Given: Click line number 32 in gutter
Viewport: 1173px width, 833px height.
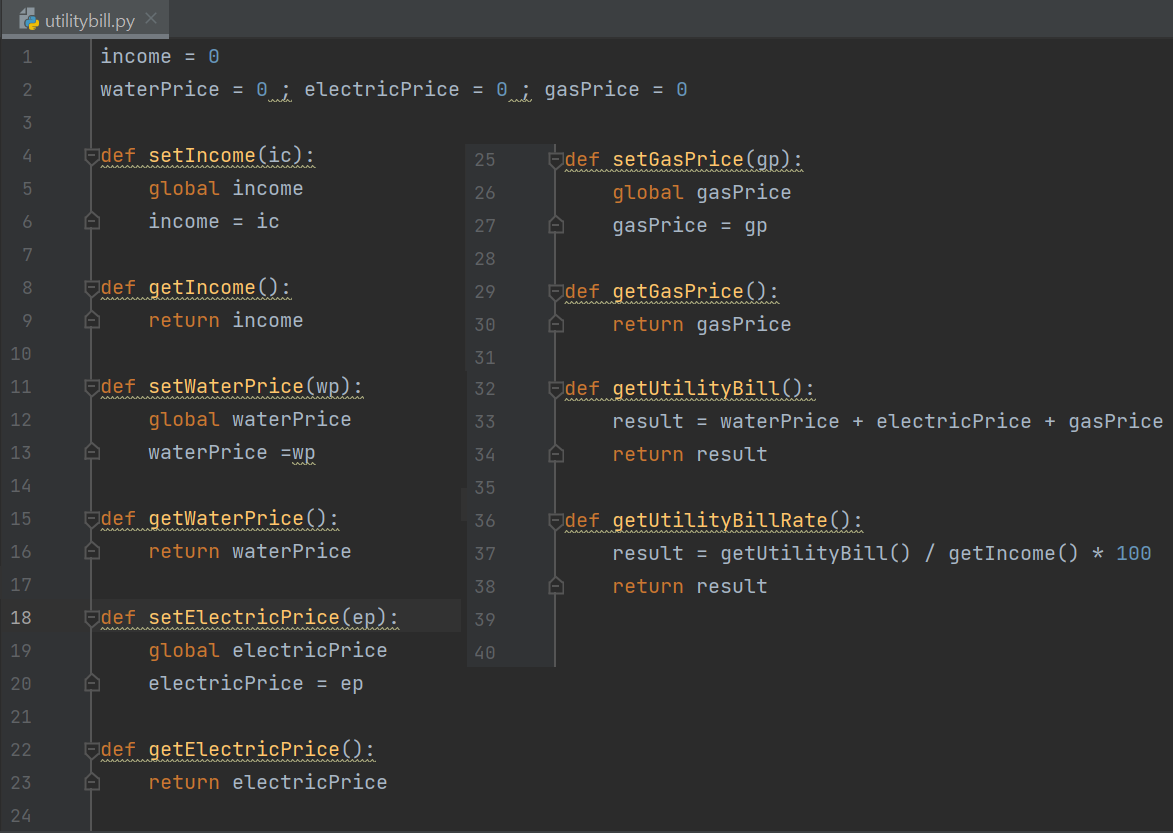Looking at the screenshot, I should (x=485, y=389).
